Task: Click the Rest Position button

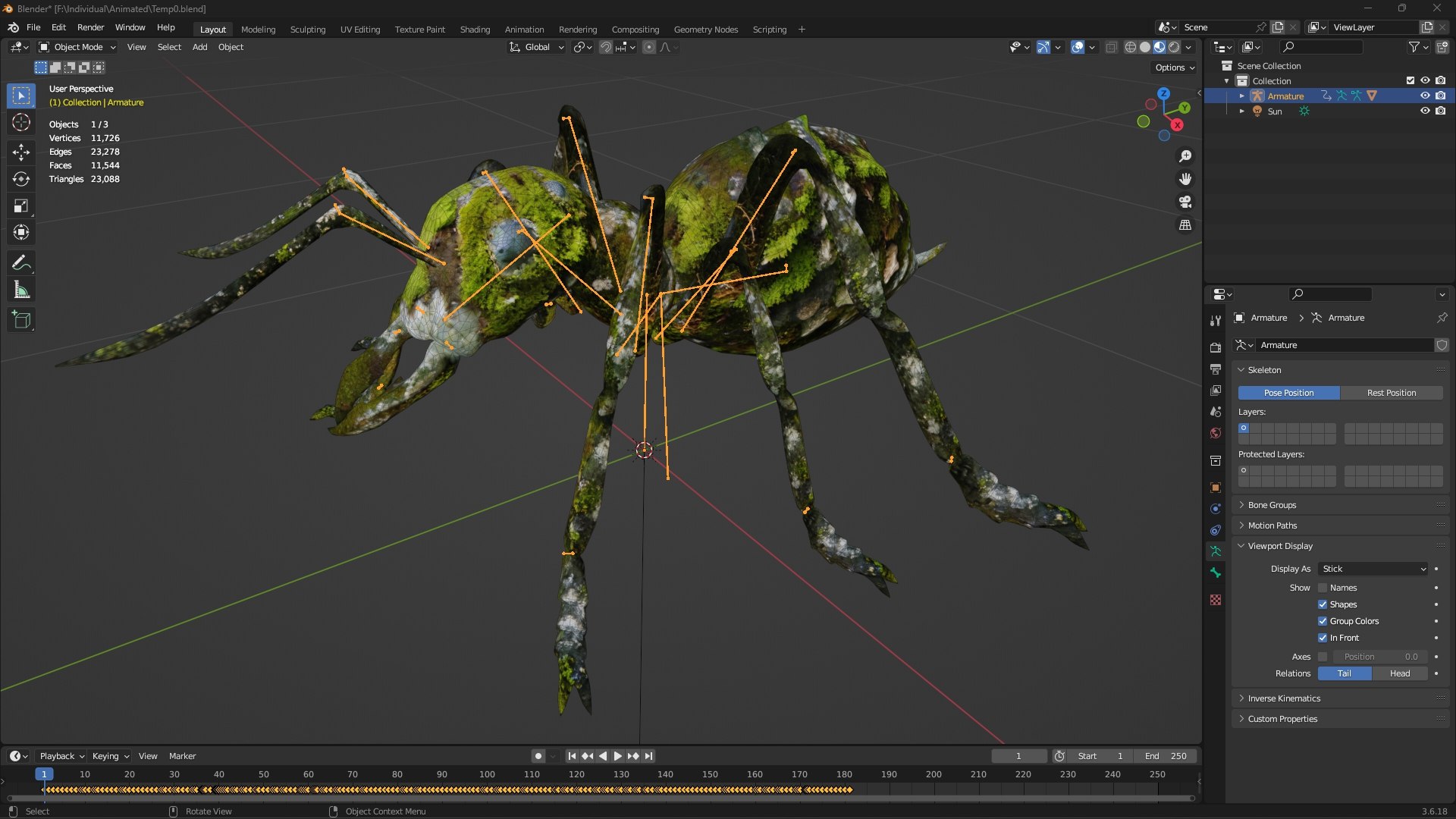Action: (x=1391, y=393)
